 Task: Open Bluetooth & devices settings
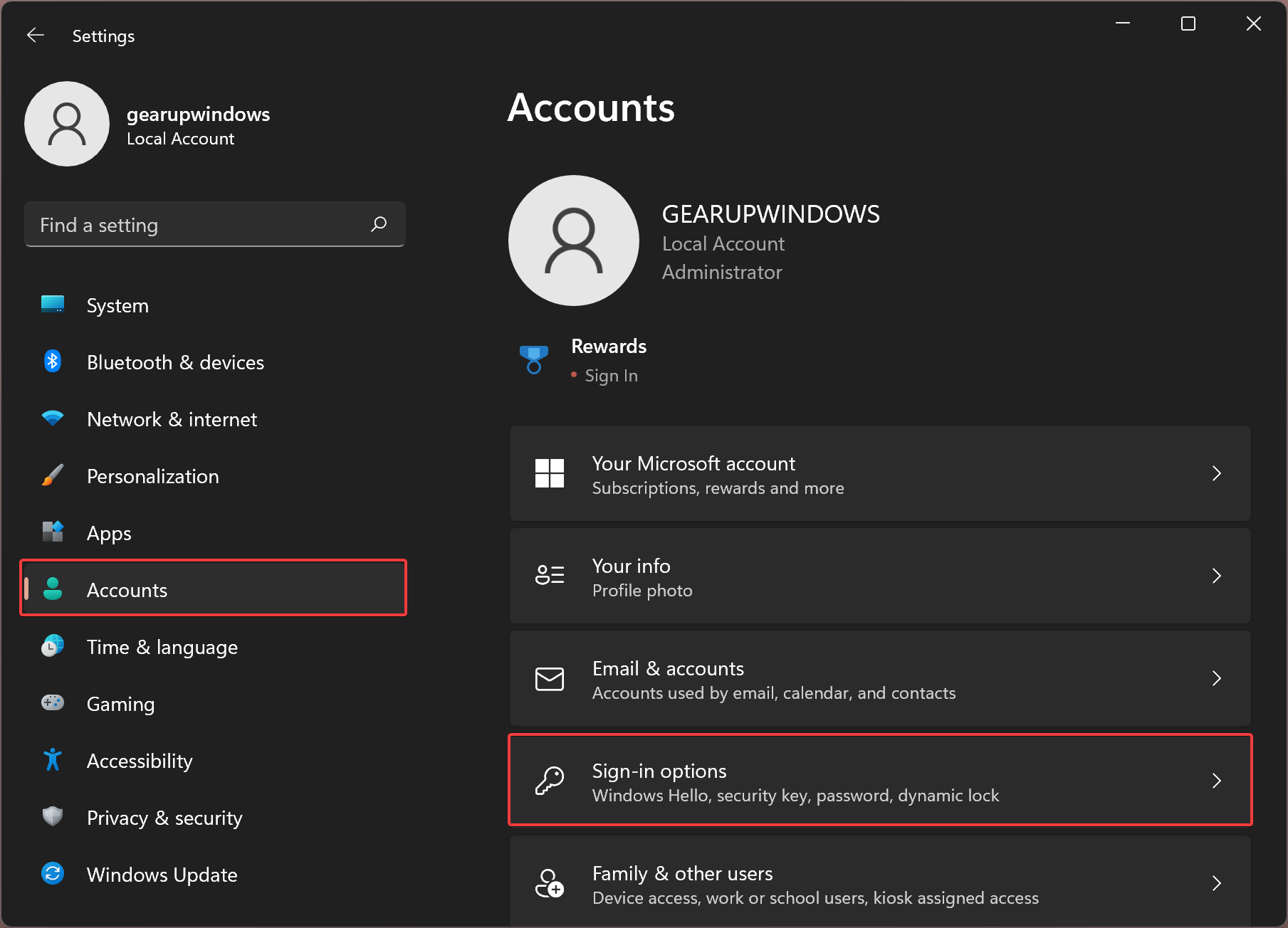(52, 362)
